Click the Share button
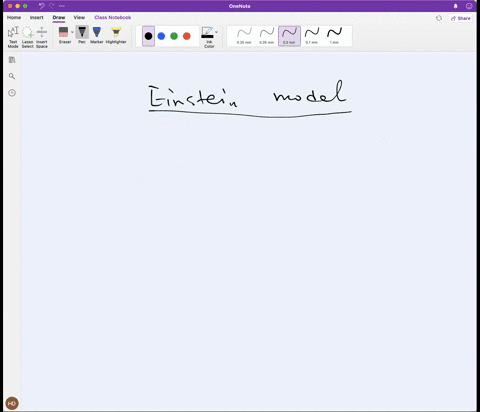This screenshot has width=480, height=412. pos(461,18)
